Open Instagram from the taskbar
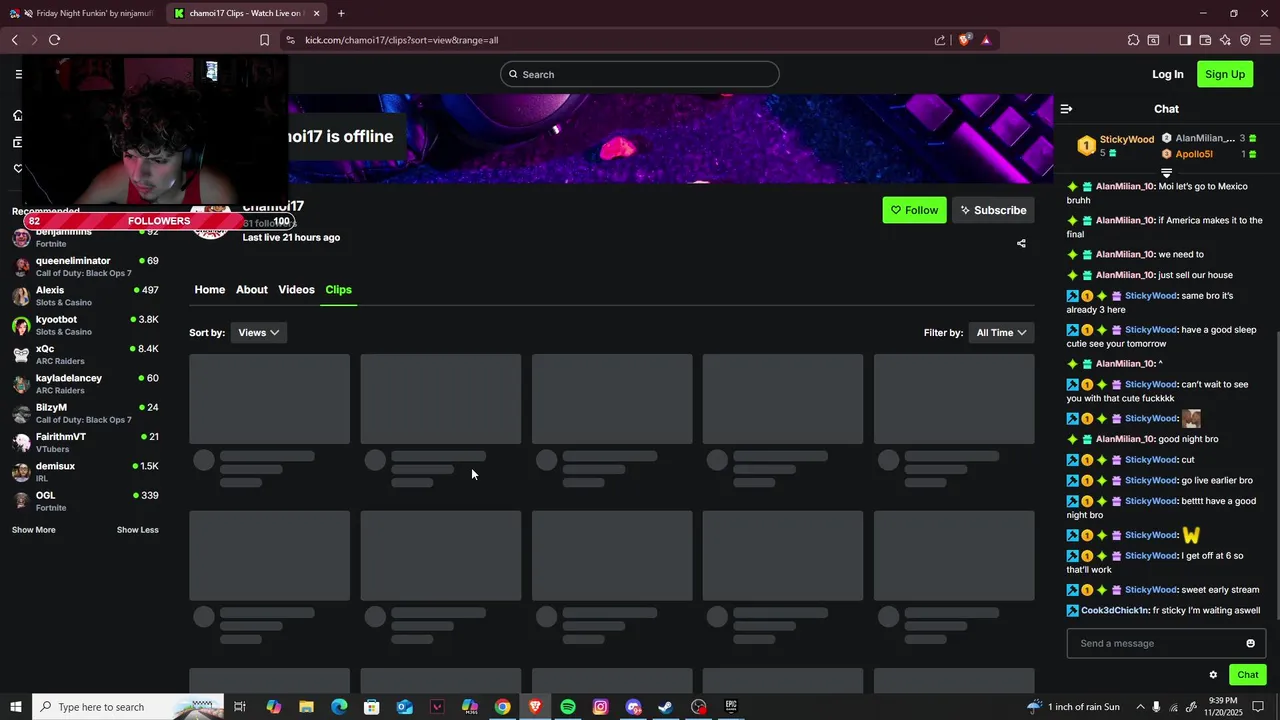This screenshot has width=1280, height=720. (x=600, y=707)
